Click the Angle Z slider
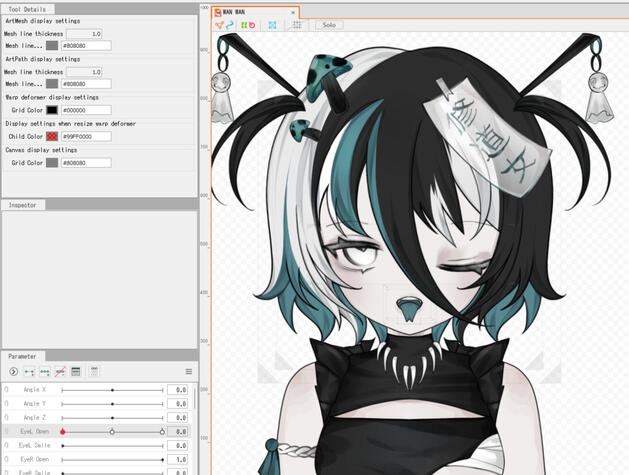This screenshot has width=629, height=475. coord(112,418)
